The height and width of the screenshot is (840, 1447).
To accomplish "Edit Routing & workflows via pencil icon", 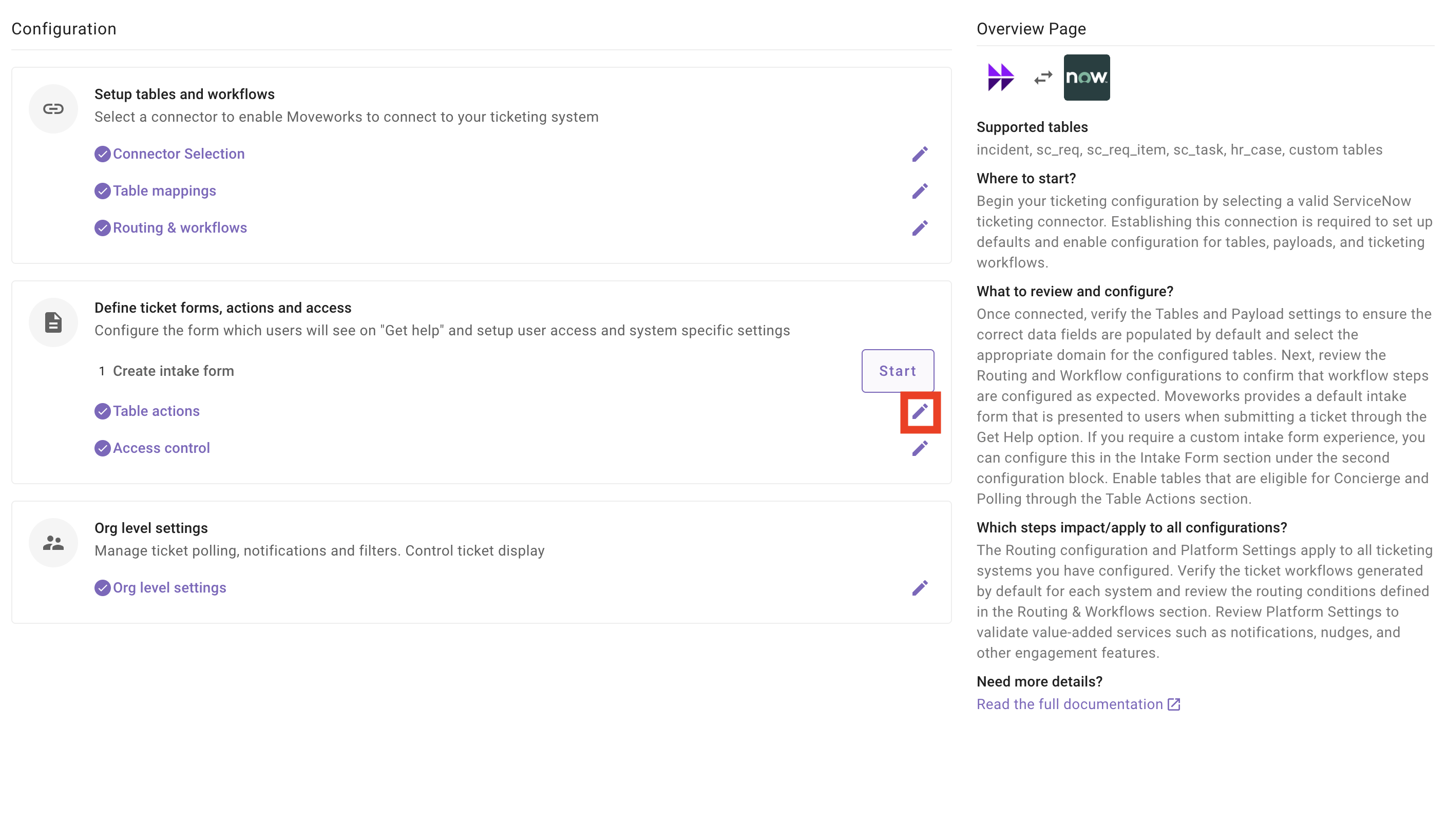I will 919,228.
